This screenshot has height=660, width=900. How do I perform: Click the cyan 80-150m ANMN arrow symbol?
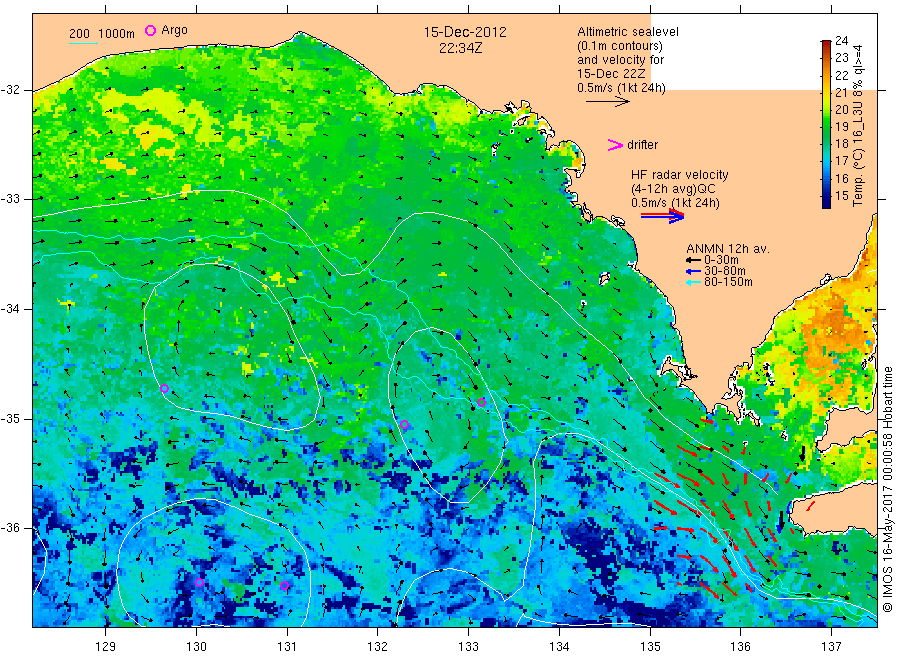[693, 282]
